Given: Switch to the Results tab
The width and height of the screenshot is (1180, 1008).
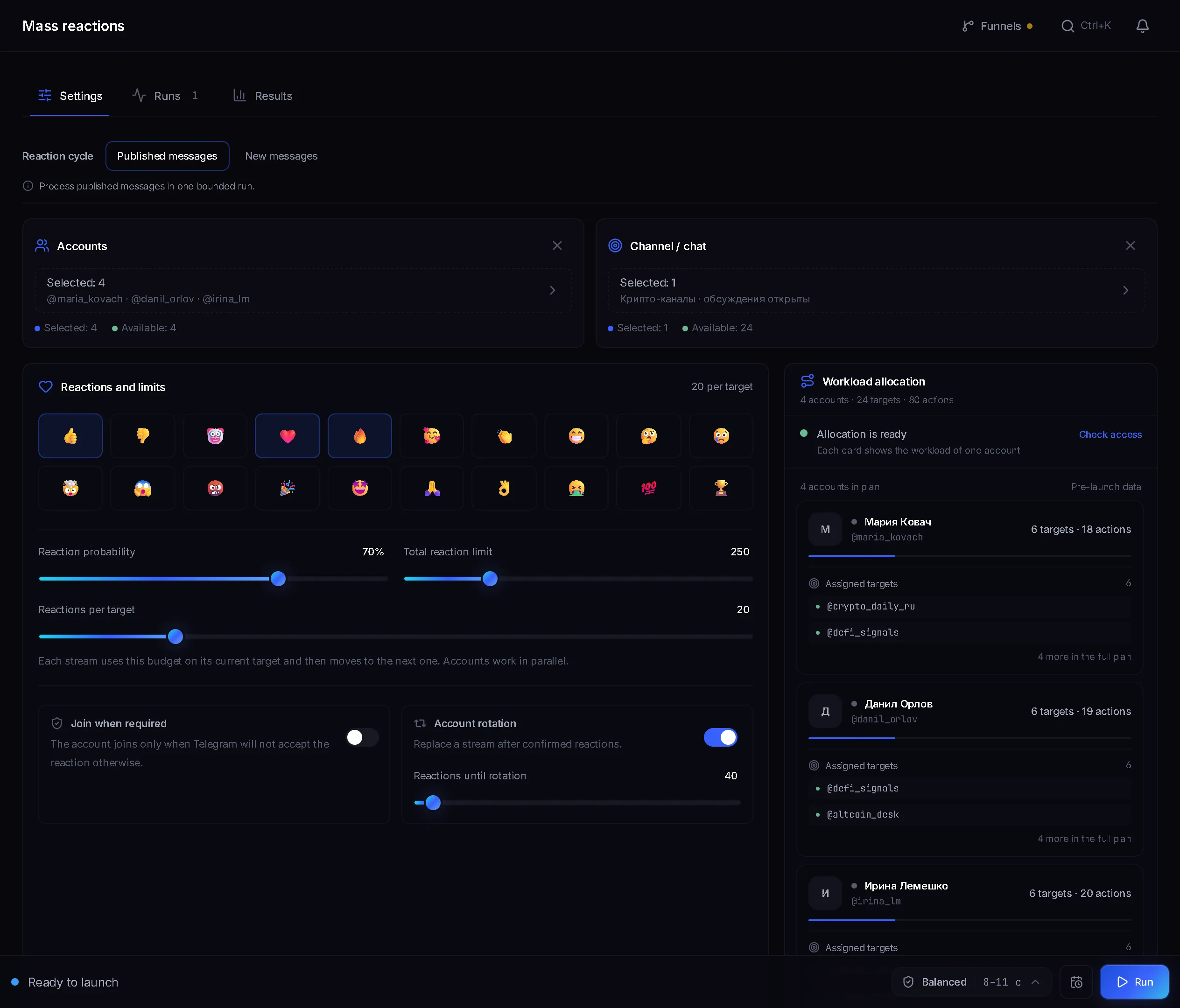Looking at the screenshot, I should pyautogui.click(x=262, y=96).
